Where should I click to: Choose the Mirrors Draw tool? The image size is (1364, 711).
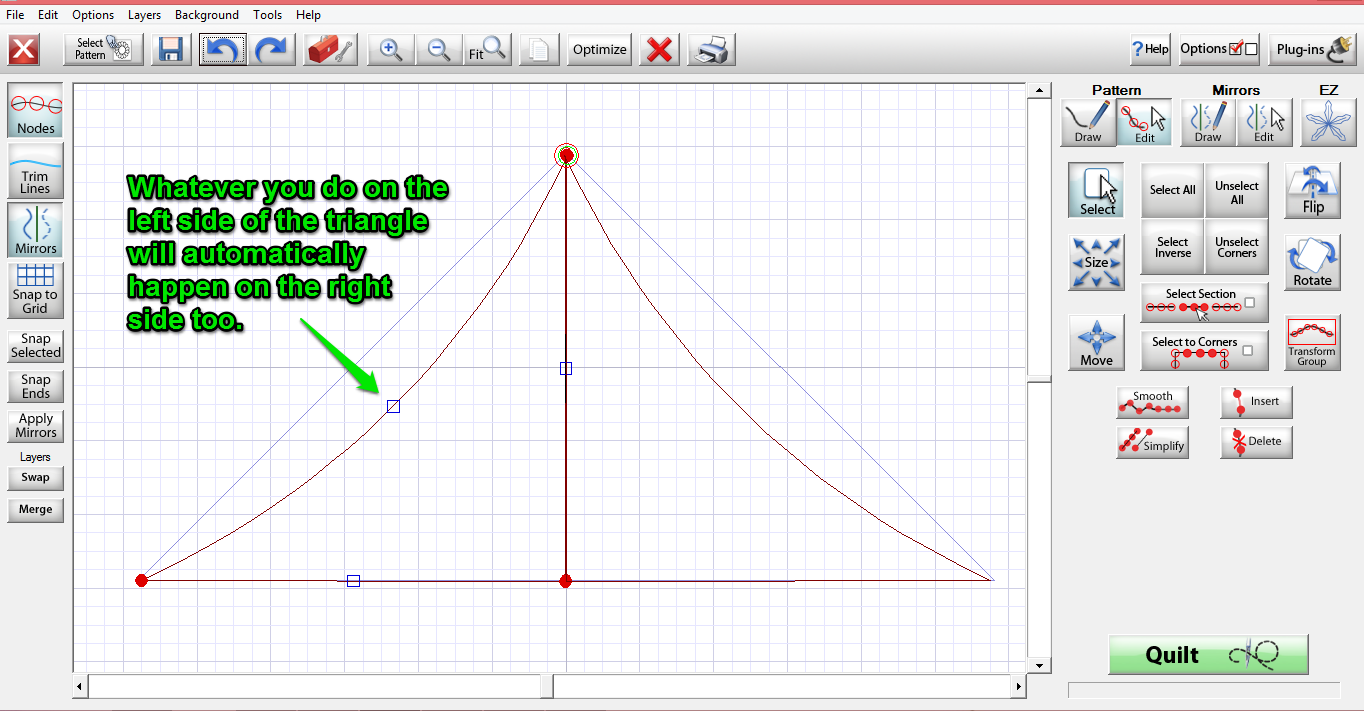click(1208, 122)
